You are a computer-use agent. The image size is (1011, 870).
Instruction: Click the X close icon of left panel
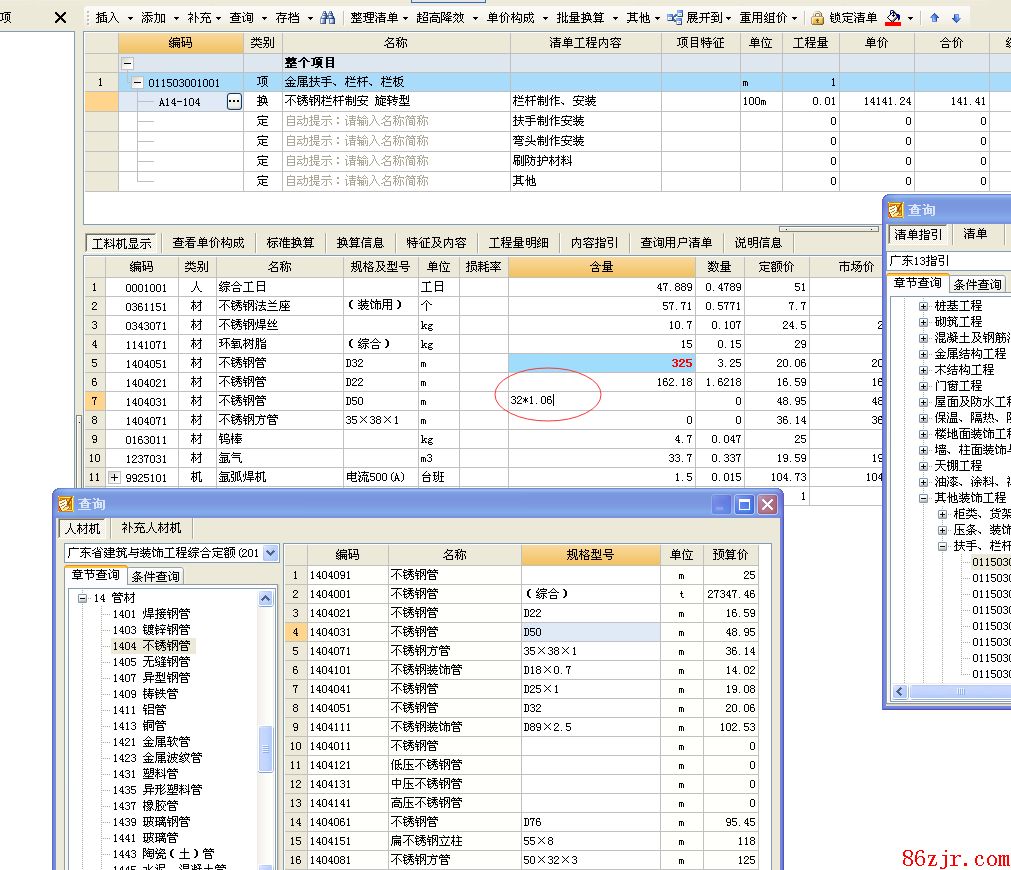pos(60,17)
